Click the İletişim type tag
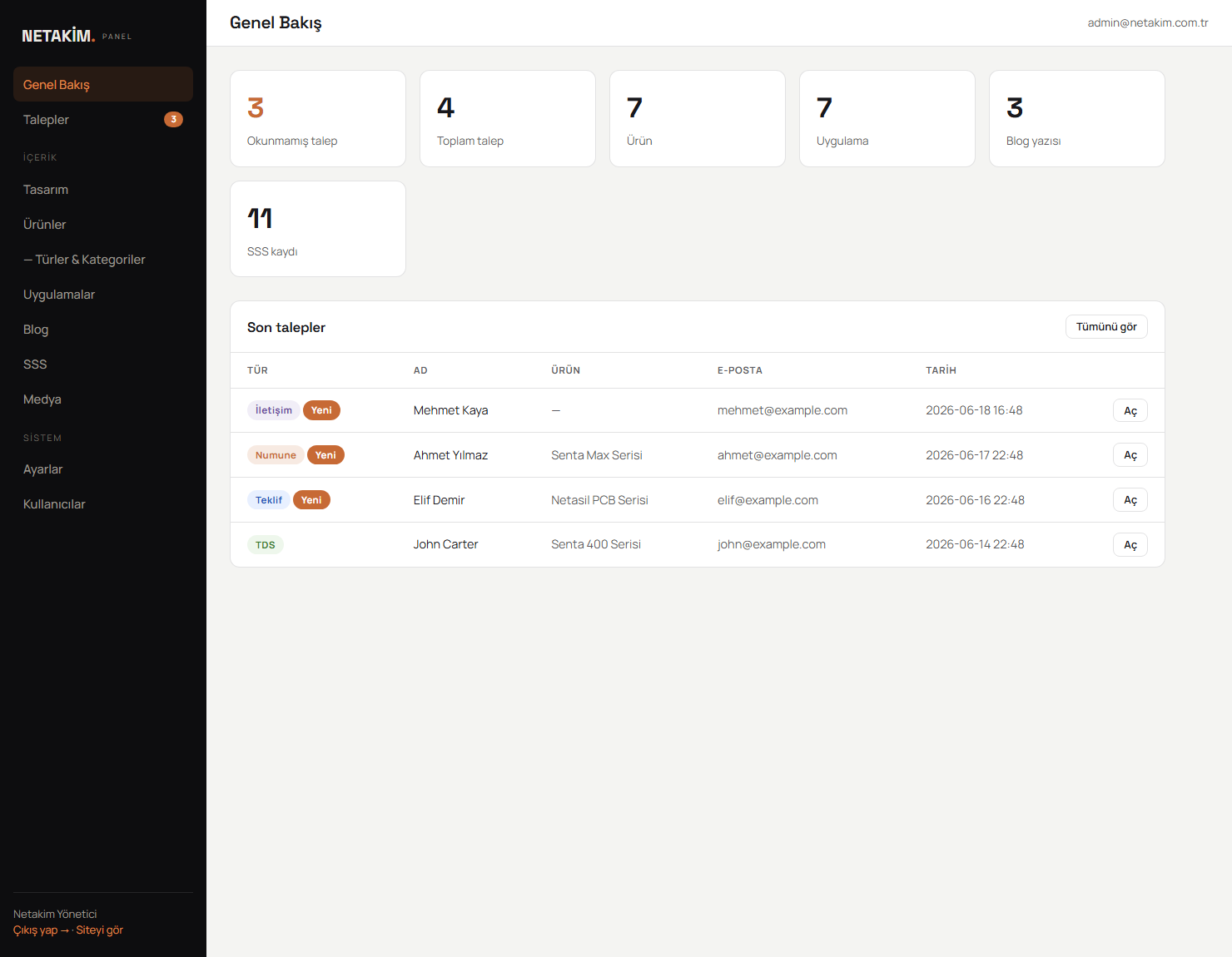 click(x=273, y=410)
